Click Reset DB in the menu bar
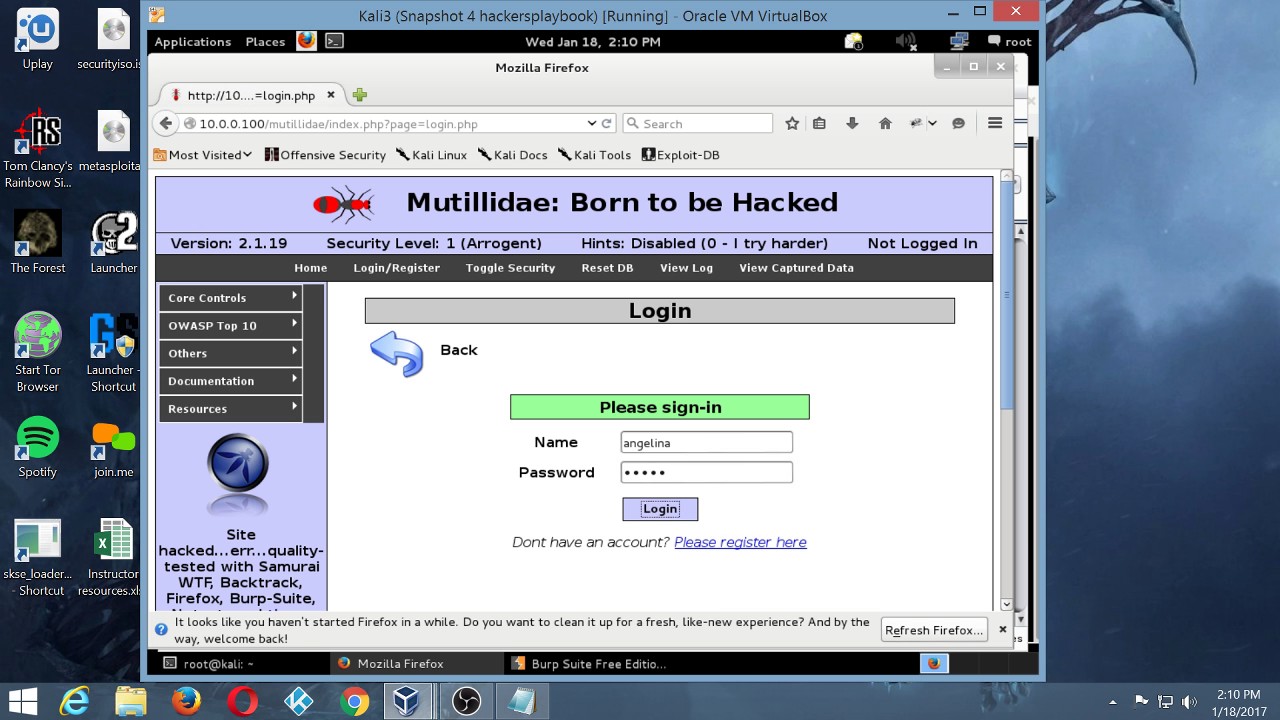1280x720 pixels. (607, 268)
